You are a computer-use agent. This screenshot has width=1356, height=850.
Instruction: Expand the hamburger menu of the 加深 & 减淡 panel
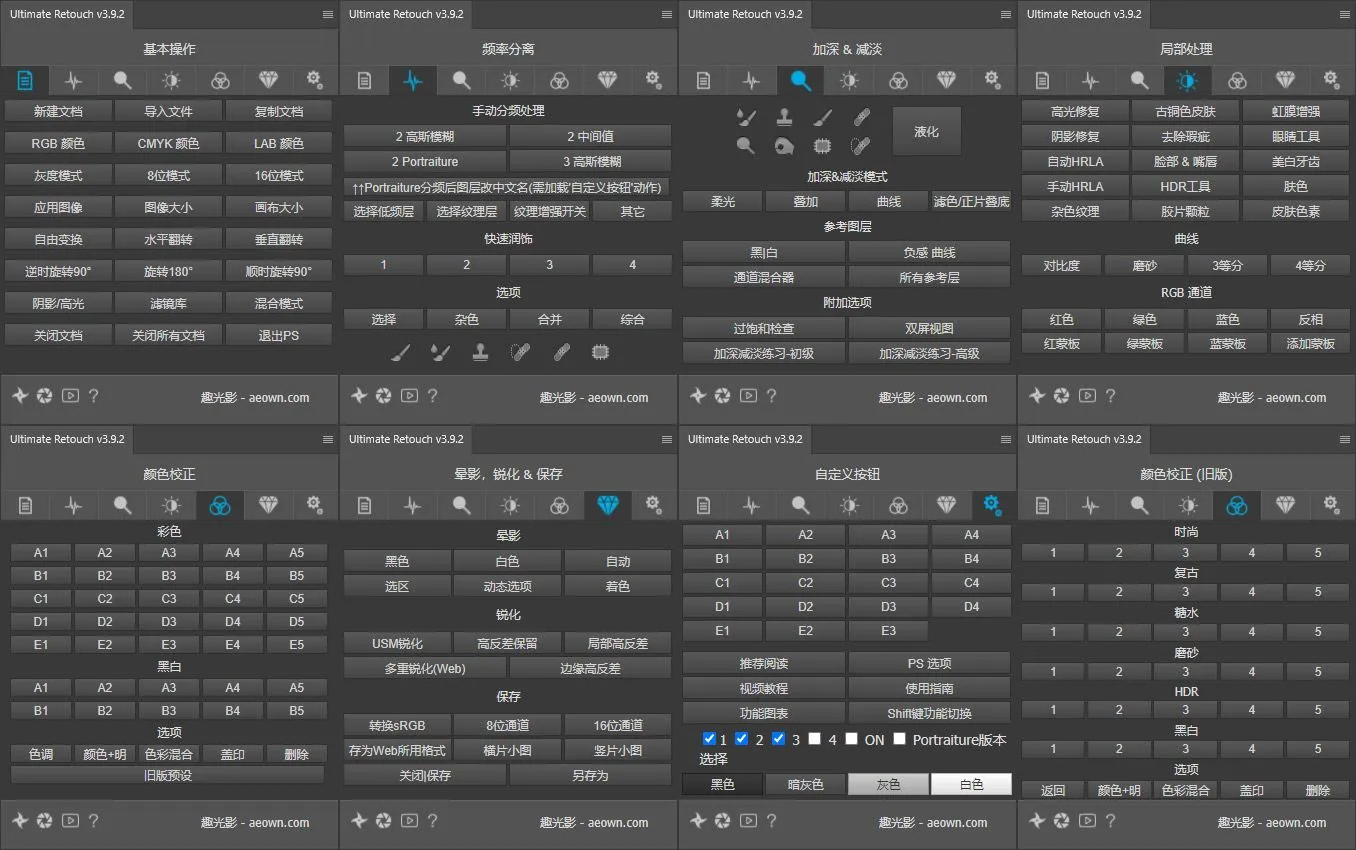1006,15
